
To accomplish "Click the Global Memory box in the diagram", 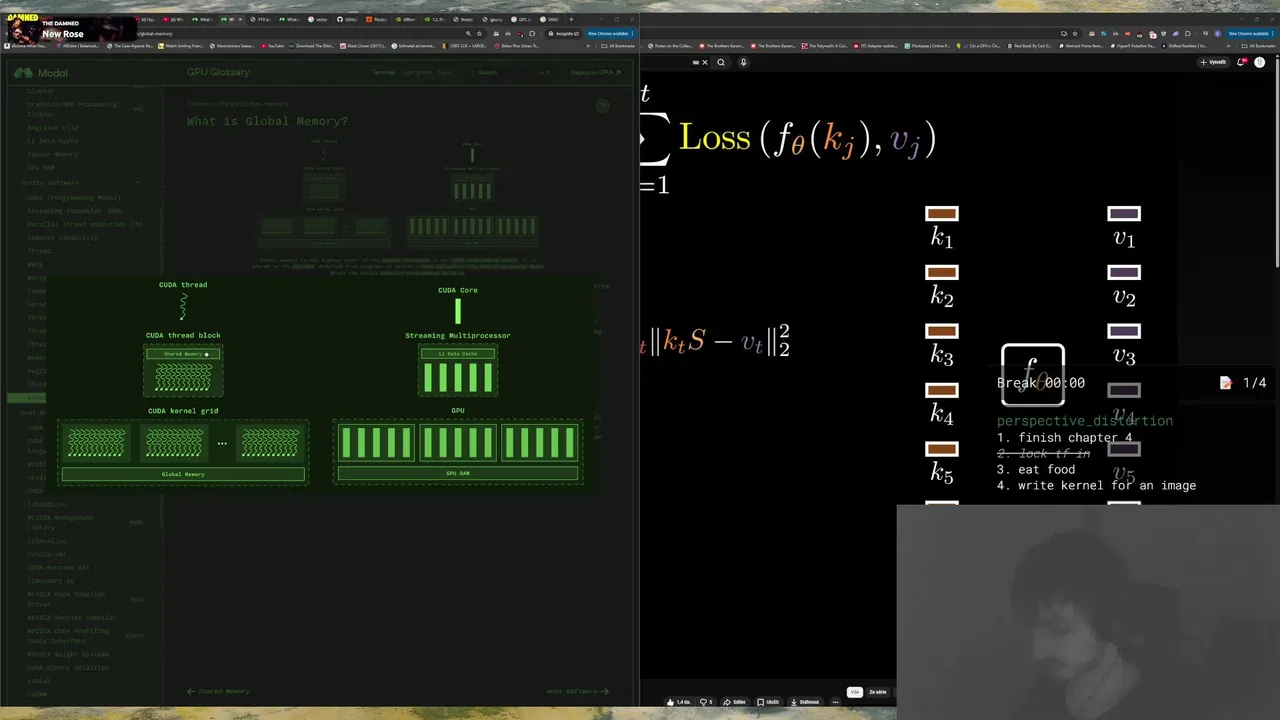I will point(183,474).
